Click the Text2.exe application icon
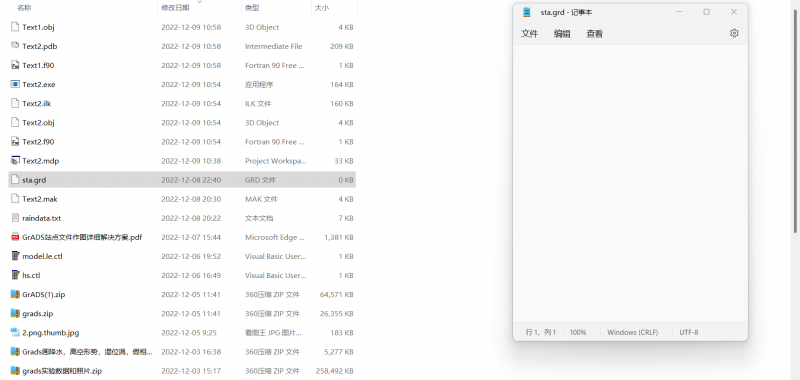This screenshot has width=800, height=380. point(15,84)
